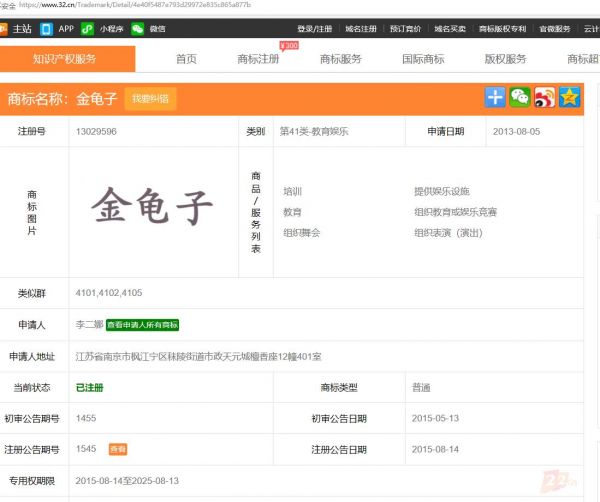The width and height of the screenshot is (600, 502).
Task: Click the 微信 icon in top bar
Action: click(x=138, y=29)
